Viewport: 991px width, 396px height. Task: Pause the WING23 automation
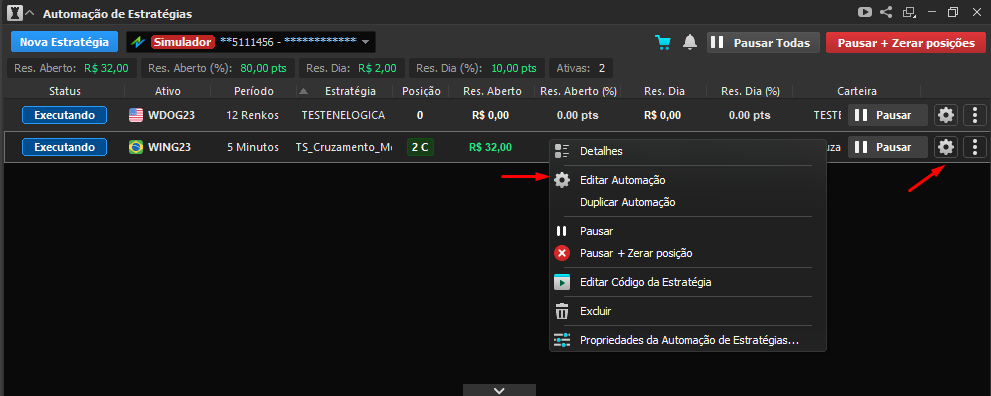[x=887, y=147]
